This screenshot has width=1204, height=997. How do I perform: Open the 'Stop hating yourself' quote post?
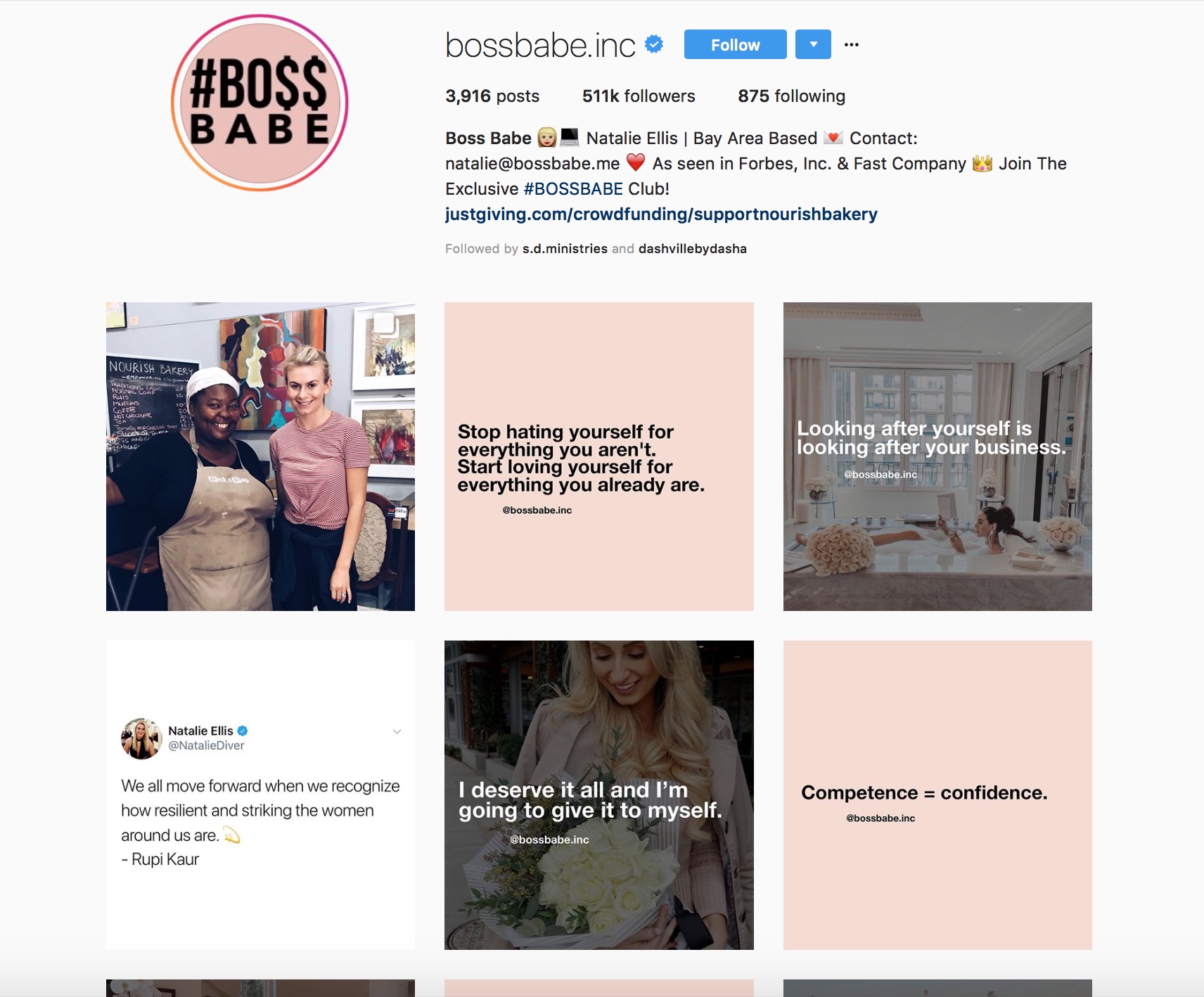pyautogui.click(x=599, y=456)
